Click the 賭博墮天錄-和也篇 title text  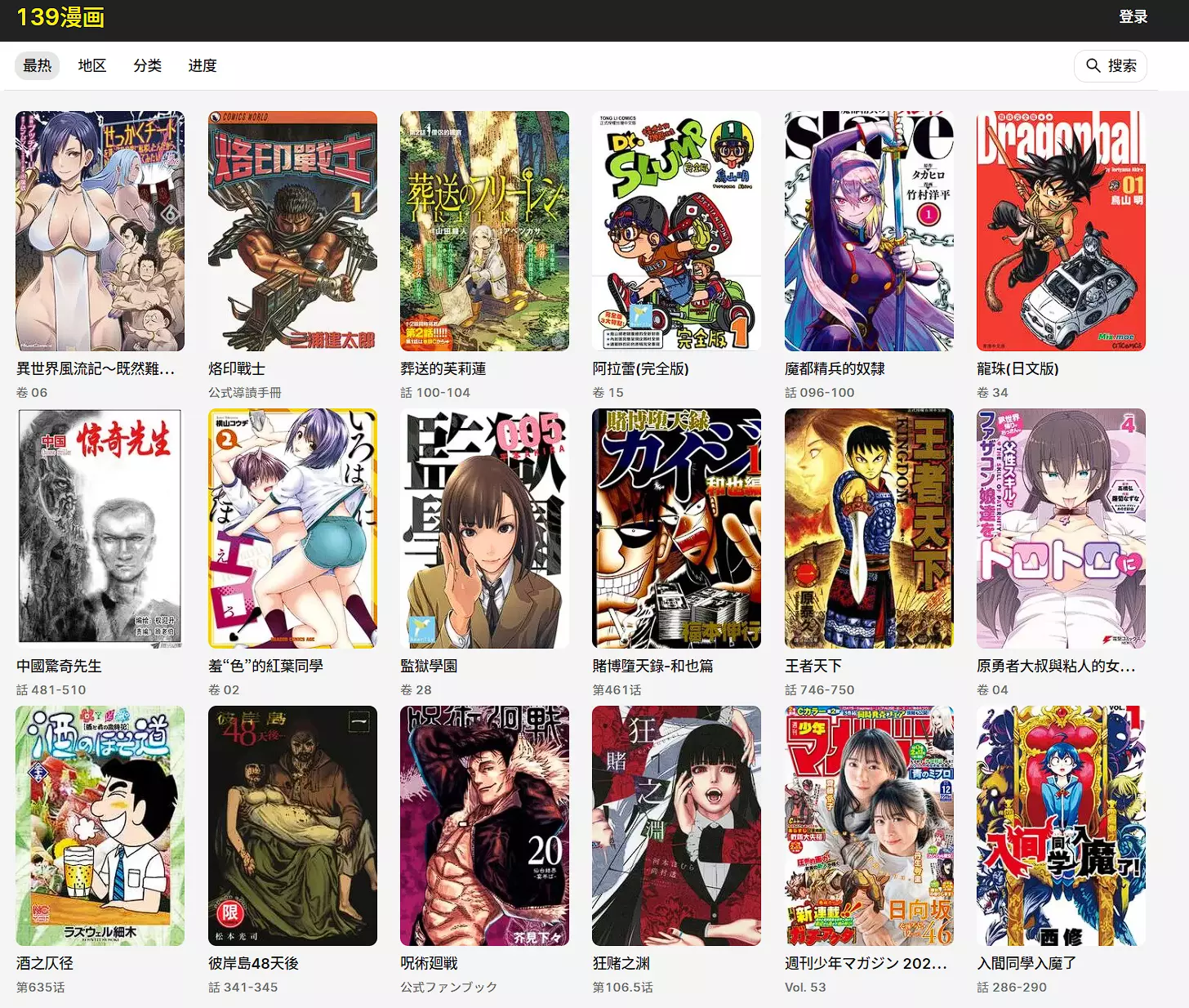[x=652, y=666]
